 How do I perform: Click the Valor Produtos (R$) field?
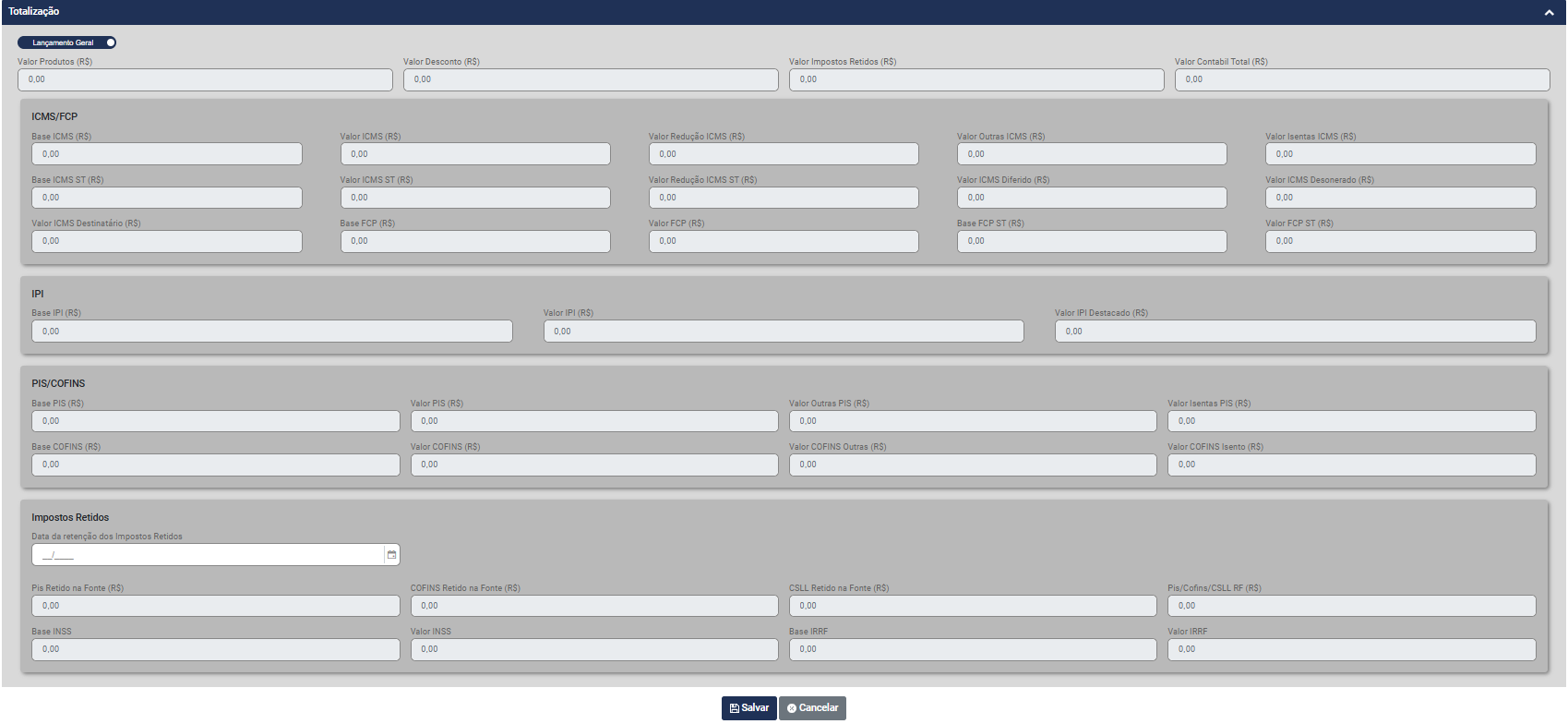(x=205, y=79)
